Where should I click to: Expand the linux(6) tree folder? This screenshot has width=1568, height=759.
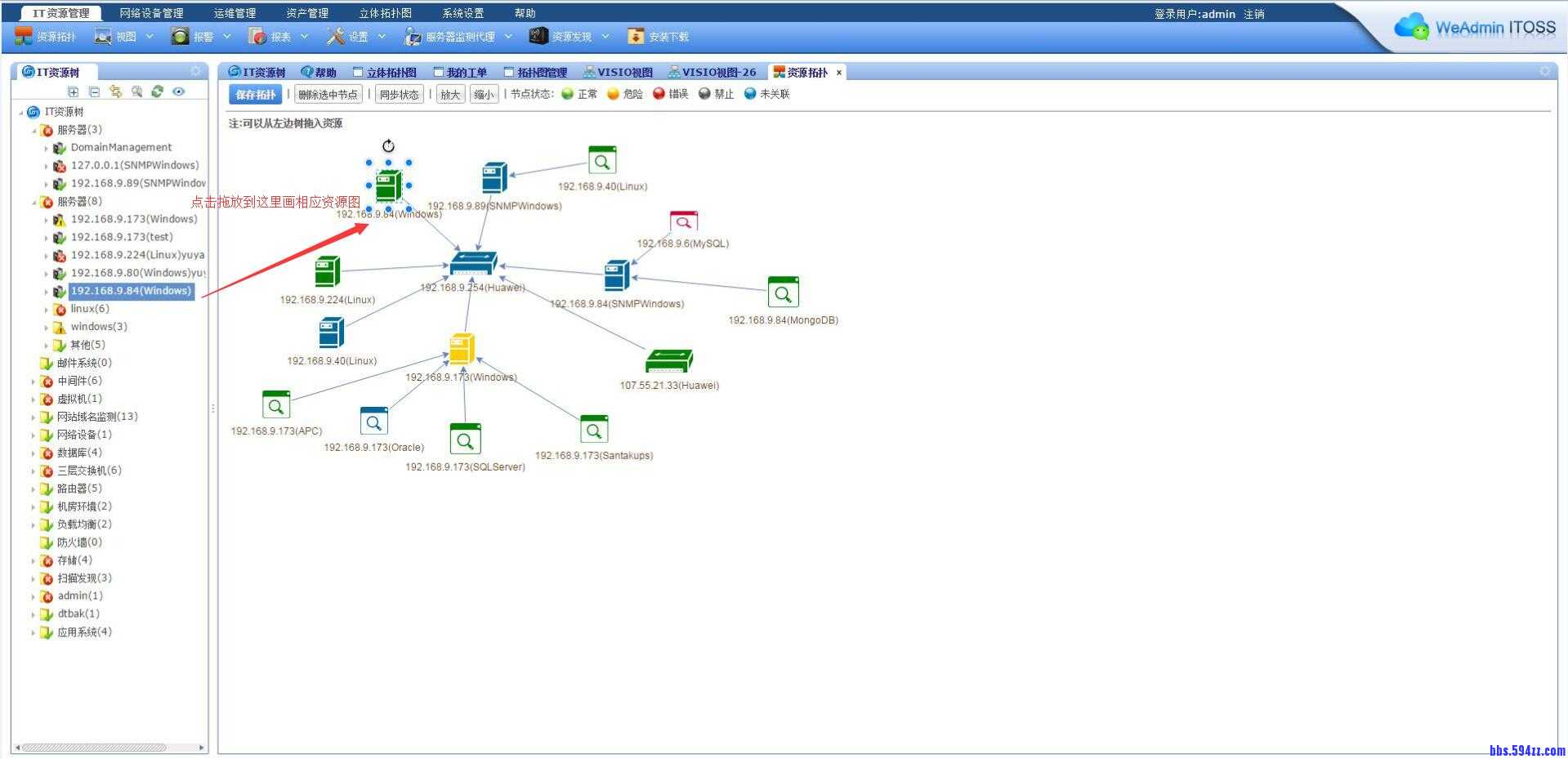(x=46, y=310)
